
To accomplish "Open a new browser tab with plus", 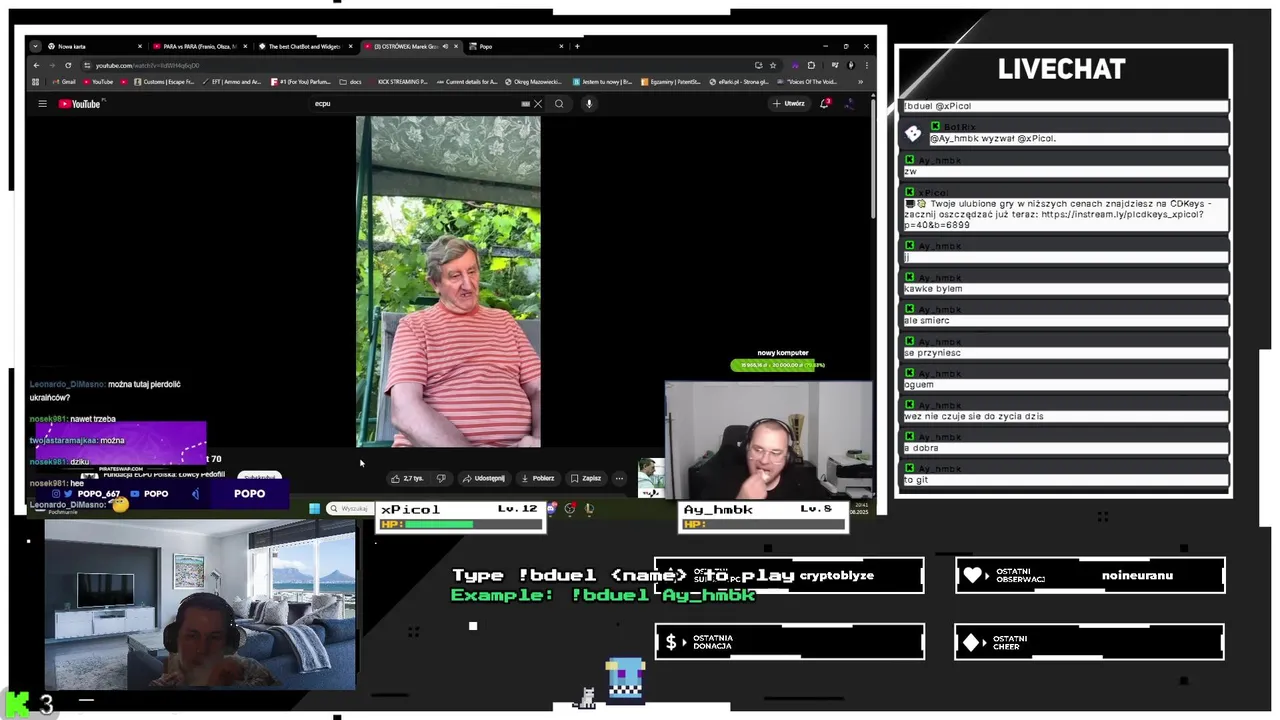I will click(577, 46).
